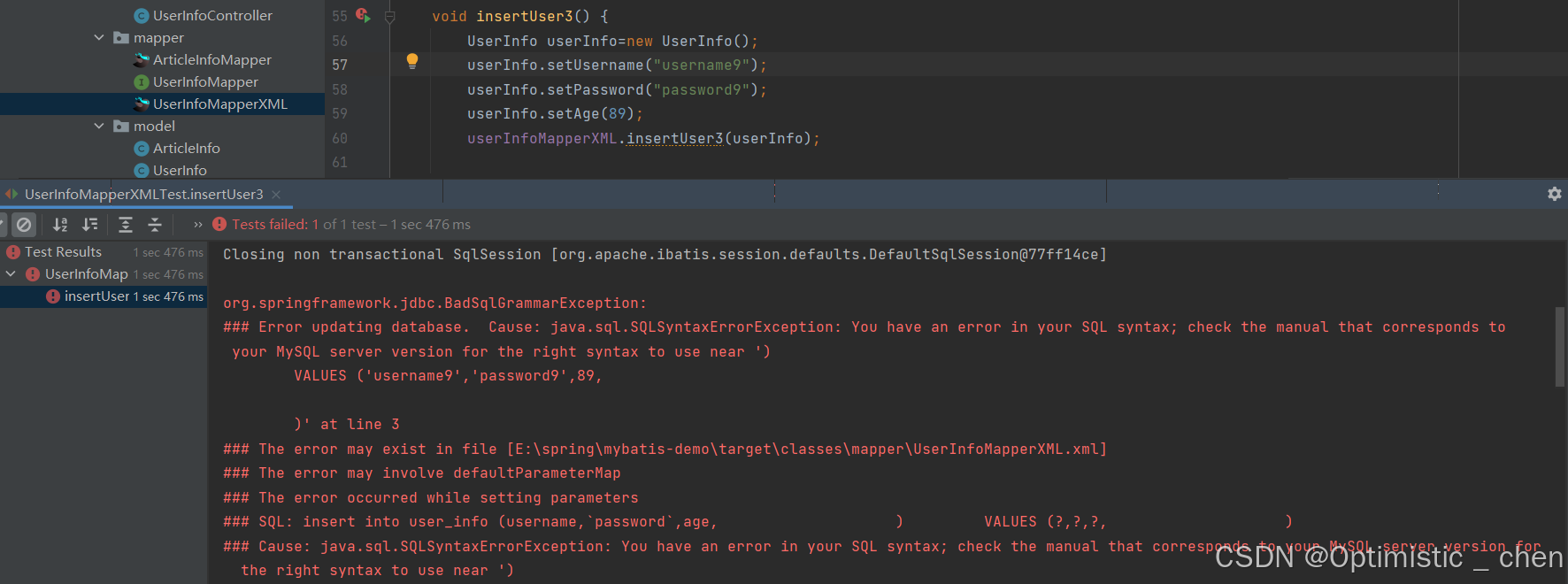1568x584 pixels.
Task: Click the run test gutter icon on line 55
Action: pyautogui.click(x=363, y=15)
